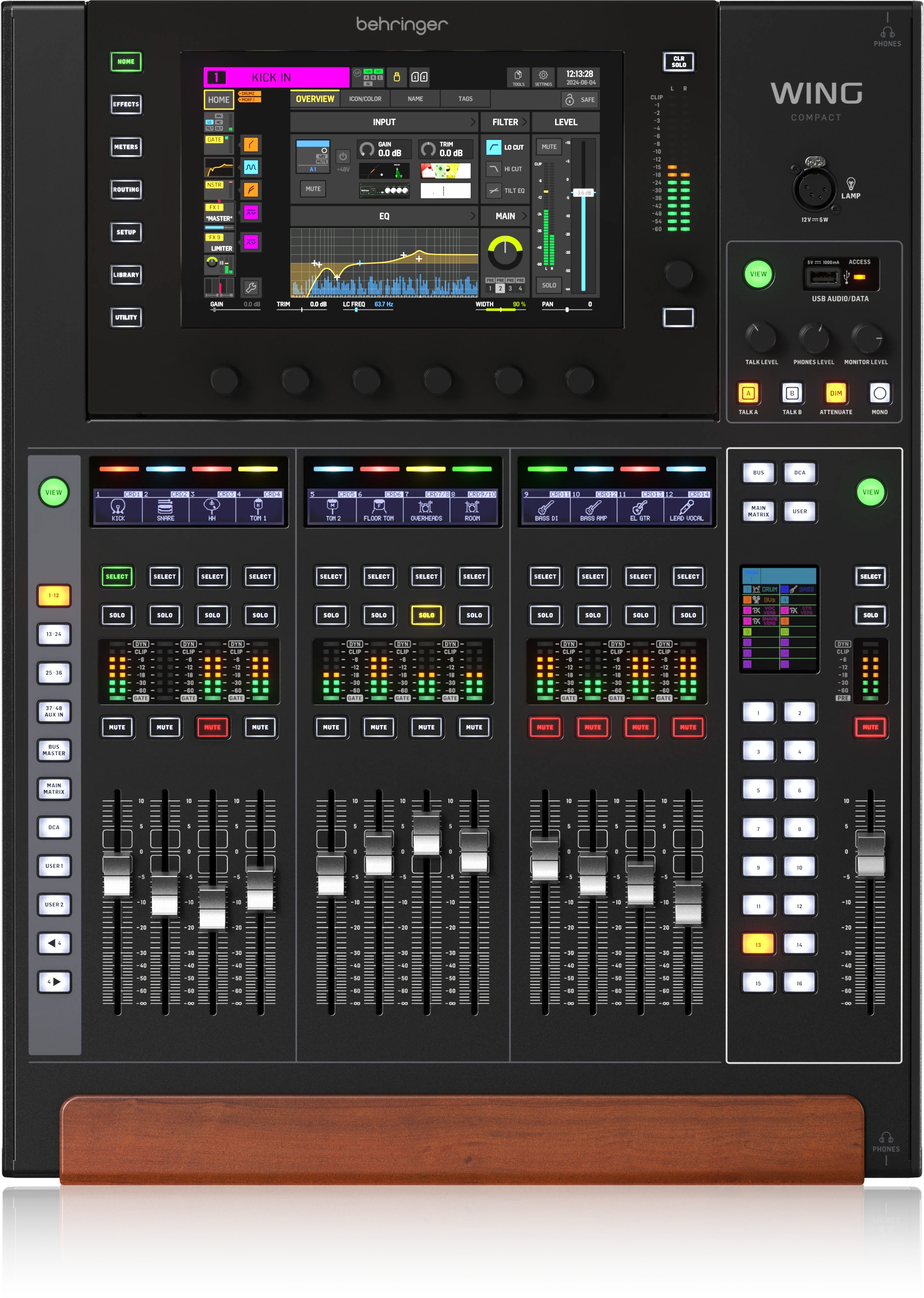Unmute the HH channel mute button
This screenshot has height=1298, width=924.
pyautogui.click(x=212, y=727)
